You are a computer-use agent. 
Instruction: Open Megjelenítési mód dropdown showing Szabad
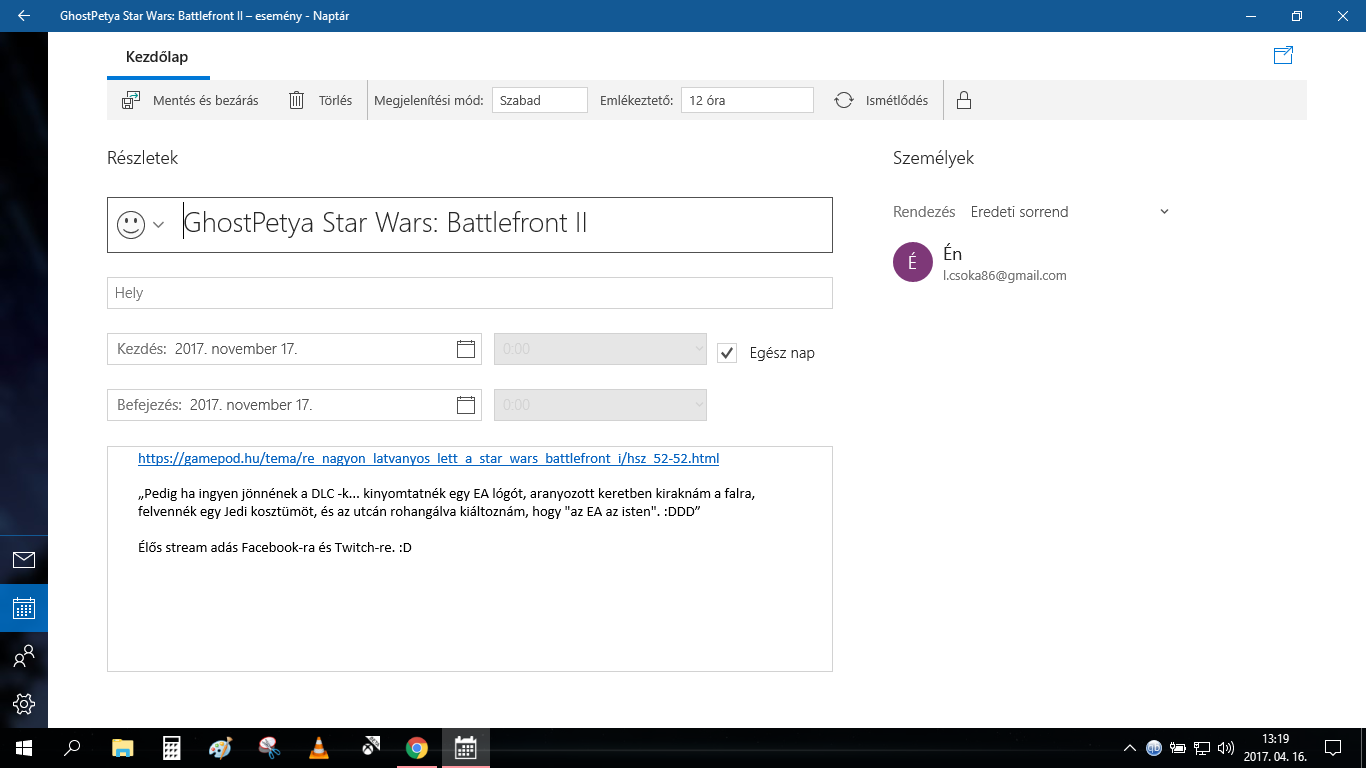point(539,100)
